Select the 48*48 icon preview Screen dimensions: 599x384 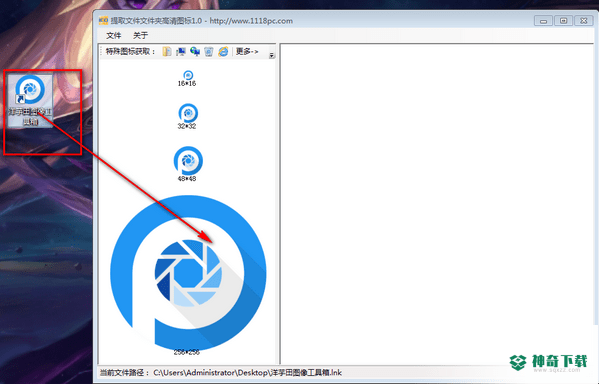tap(188, 164)
